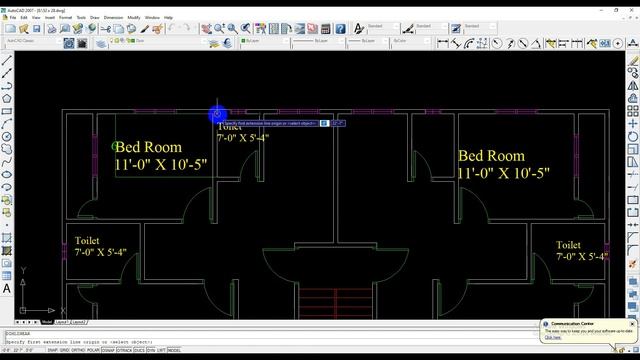640x360 pixels.
Task: Open the ByLayer color control dropdown
Action: pos(264,41)
